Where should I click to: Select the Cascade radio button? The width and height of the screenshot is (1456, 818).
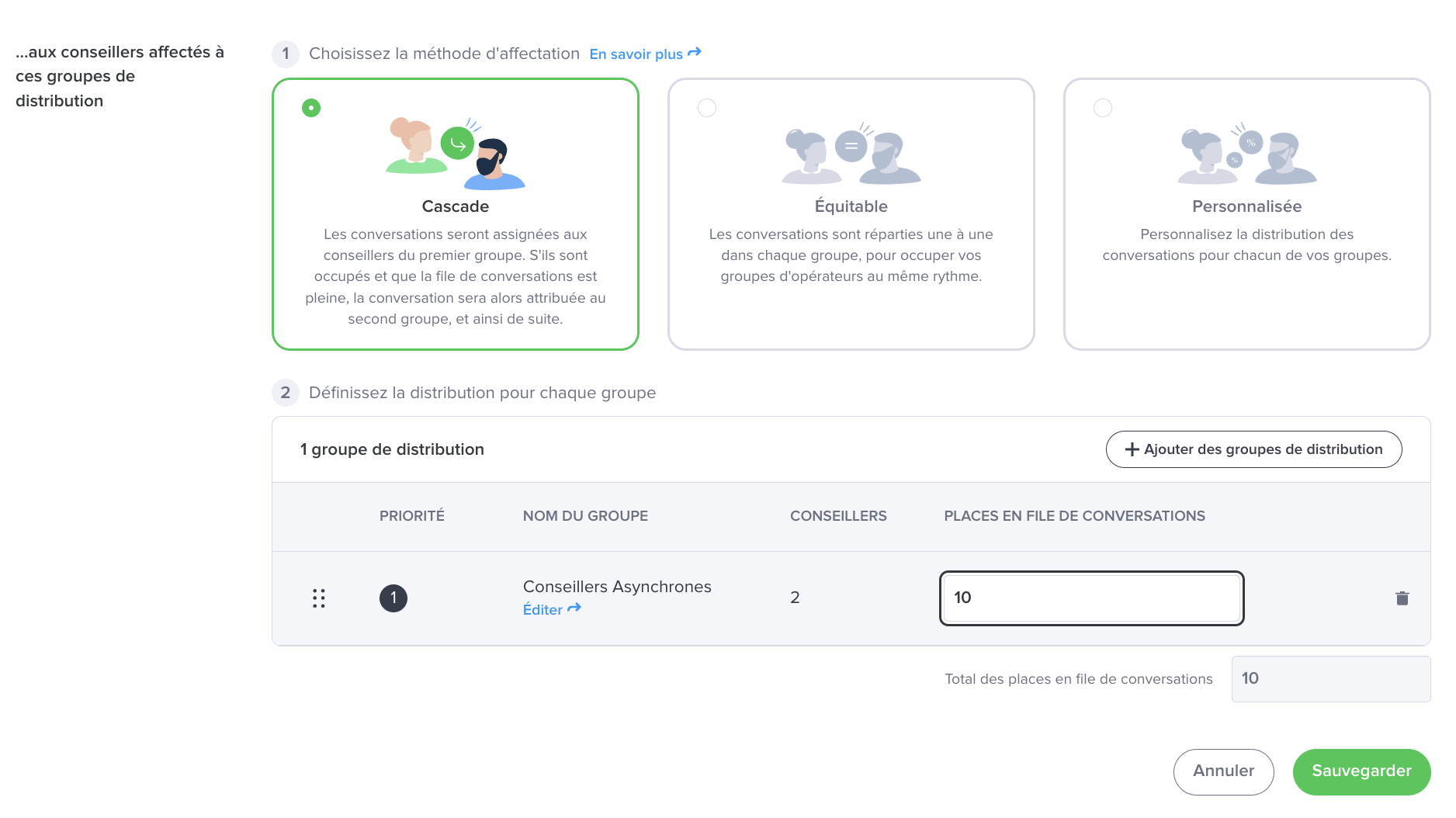tap(311, 108)
